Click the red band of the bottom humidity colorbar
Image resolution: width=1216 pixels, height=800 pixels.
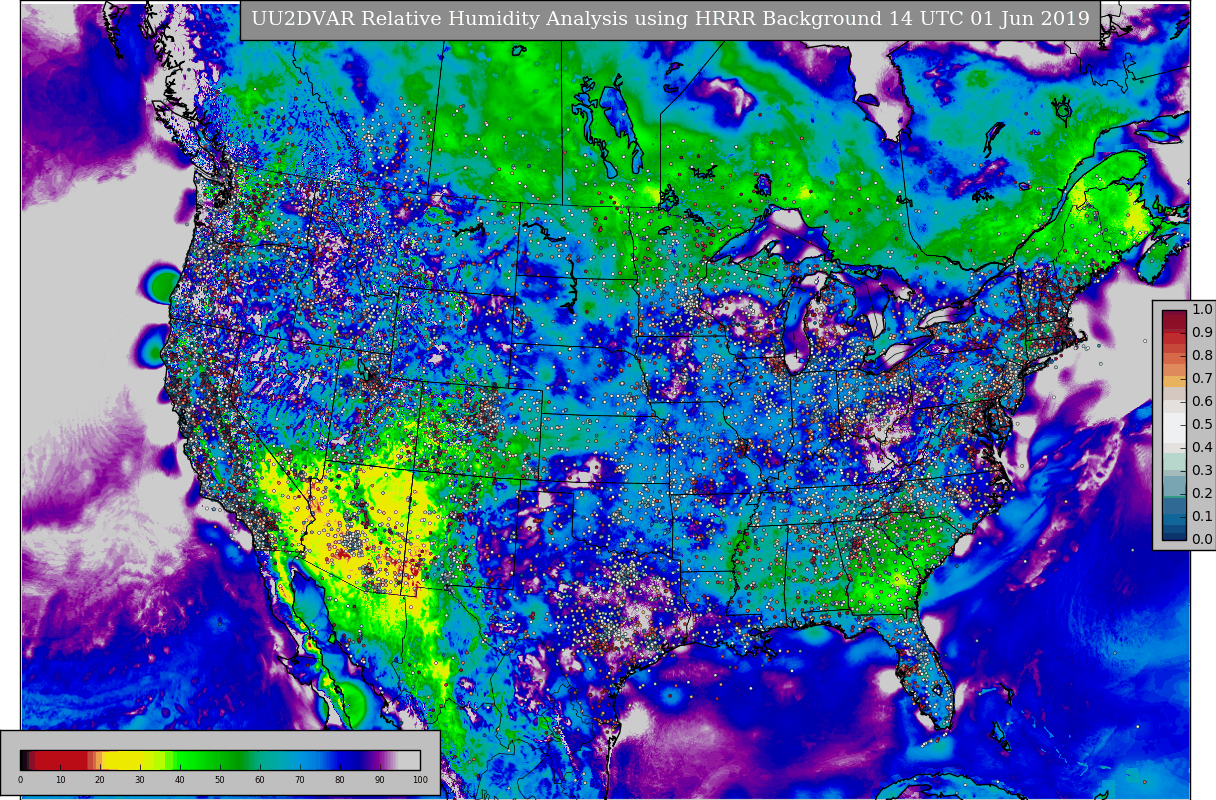[62, 760]
